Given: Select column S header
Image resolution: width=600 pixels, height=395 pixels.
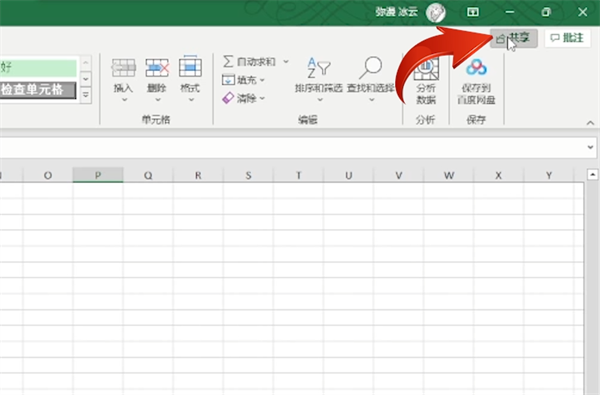Looking at the screenshot, I should click(x=248, y=175).
